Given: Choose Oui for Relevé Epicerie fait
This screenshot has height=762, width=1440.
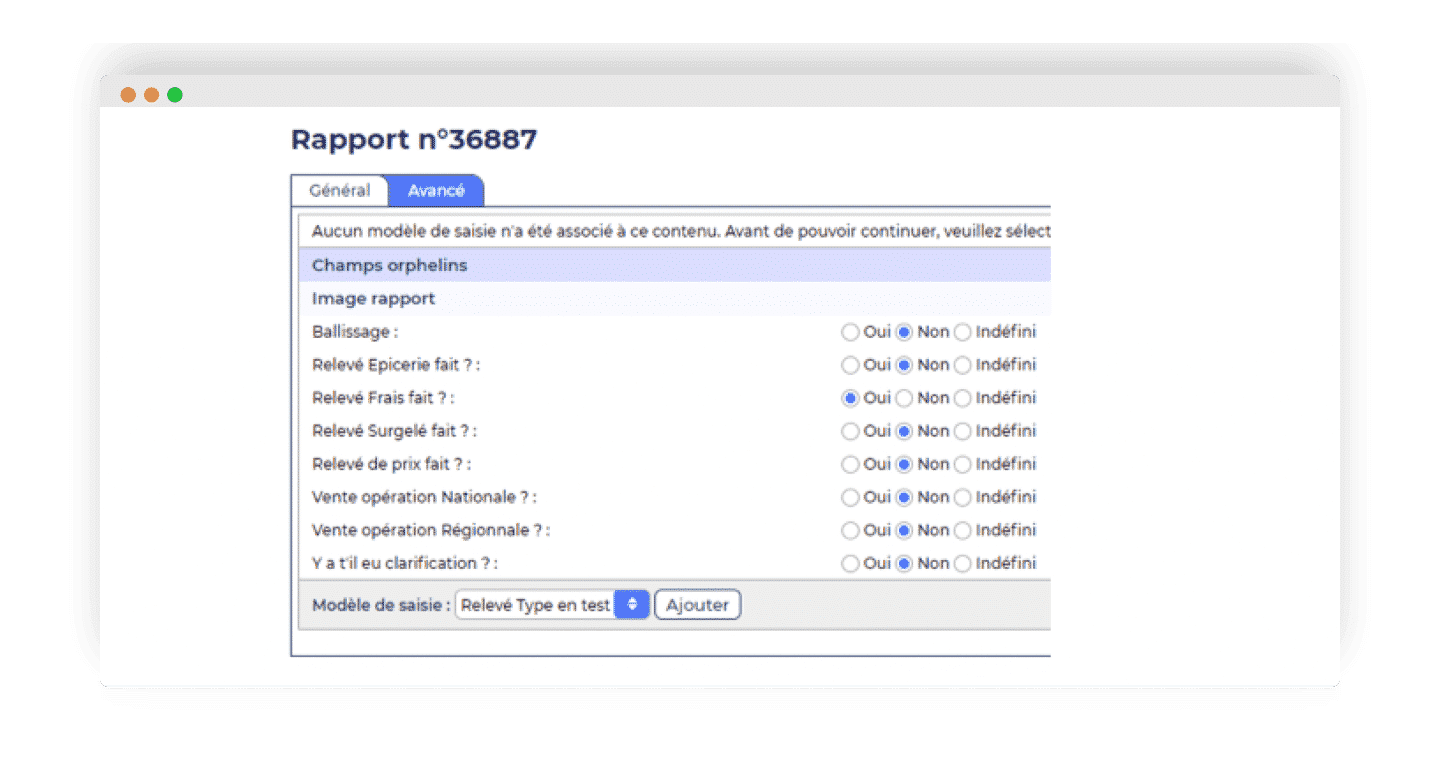Looking at the screenshot, I should (850, 365).
